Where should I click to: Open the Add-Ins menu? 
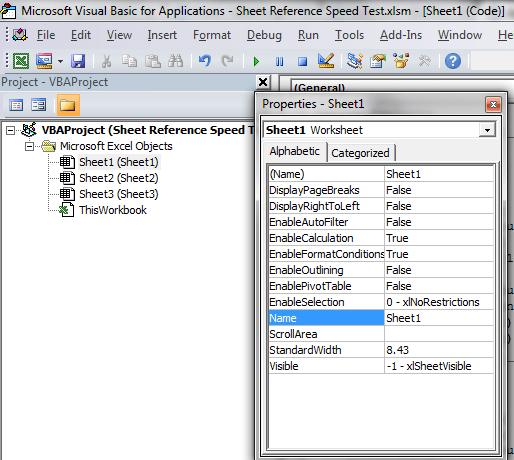pos(401,35)
